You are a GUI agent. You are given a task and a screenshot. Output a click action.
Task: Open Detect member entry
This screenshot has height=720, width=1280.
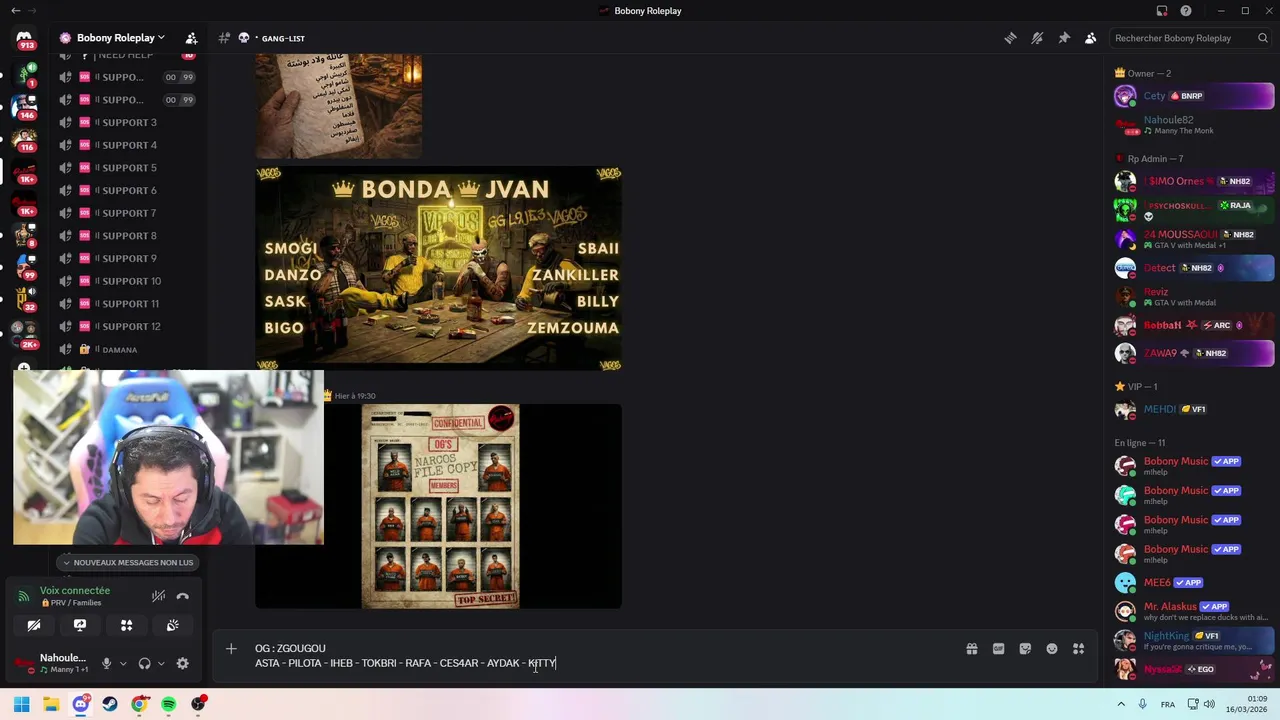[x=1194, y=268]
